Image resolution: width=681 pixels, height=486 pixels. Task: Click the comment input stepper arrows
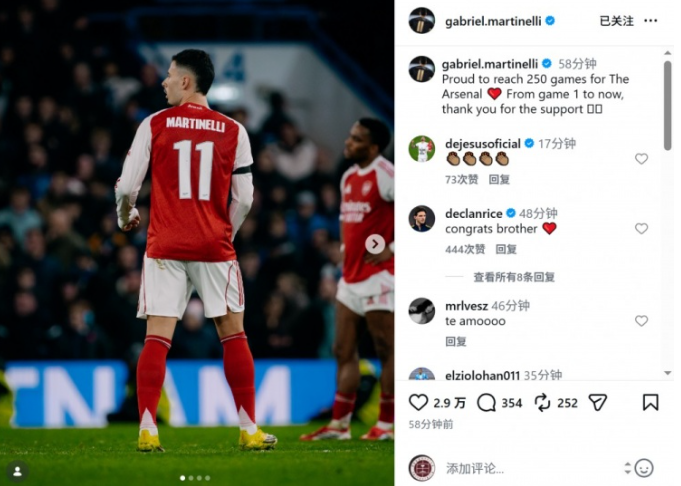[627, 468]
